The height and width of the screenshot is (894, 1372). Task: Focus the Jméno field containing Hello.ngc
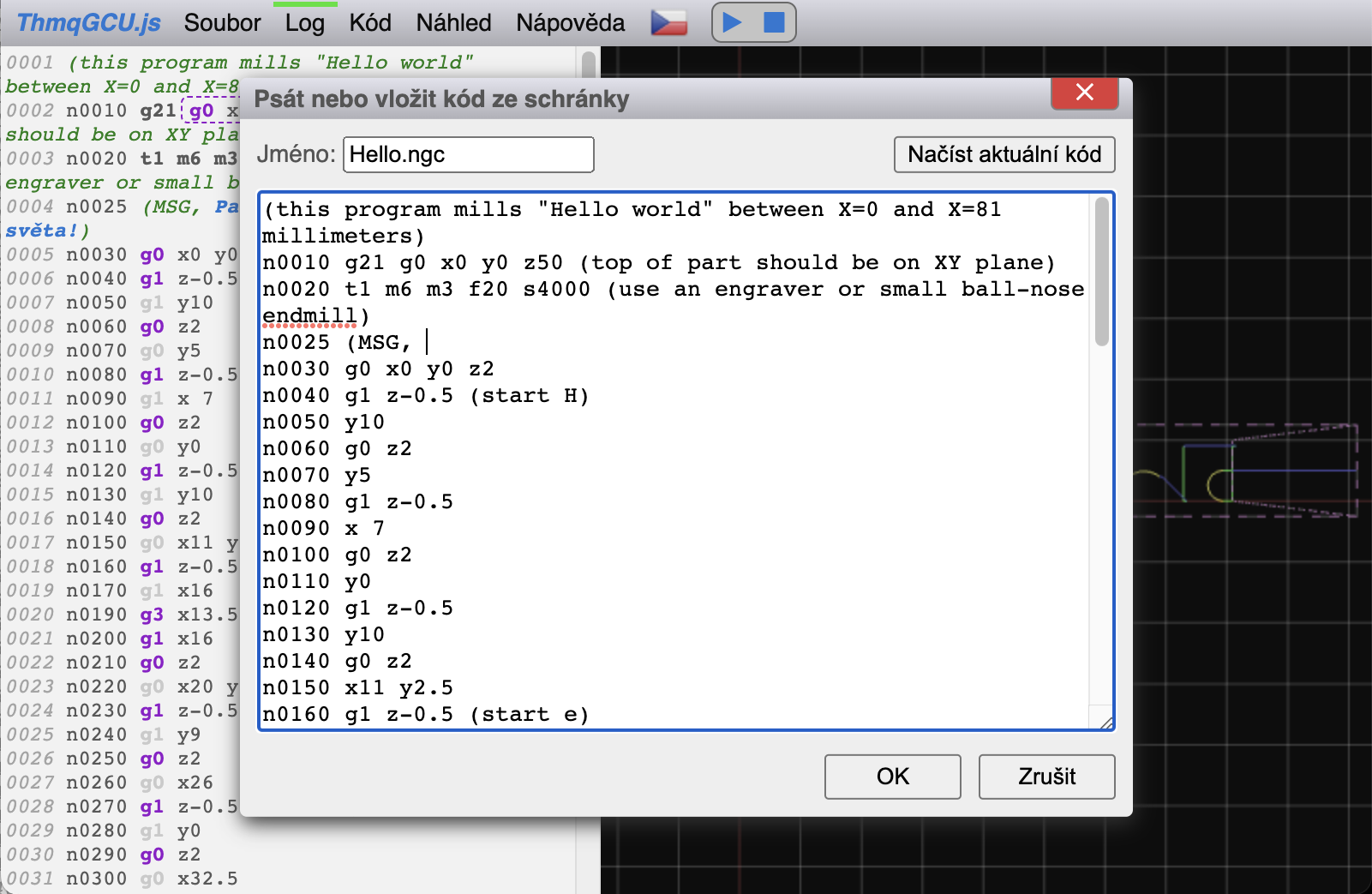click(x=468, y=155)
